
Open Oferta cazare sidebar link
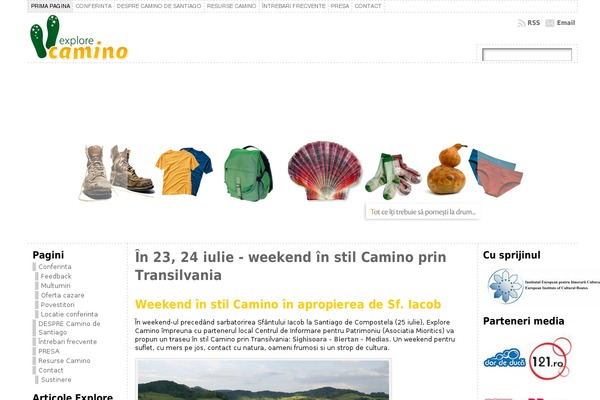pyautogui.click(x=62, y=295)
